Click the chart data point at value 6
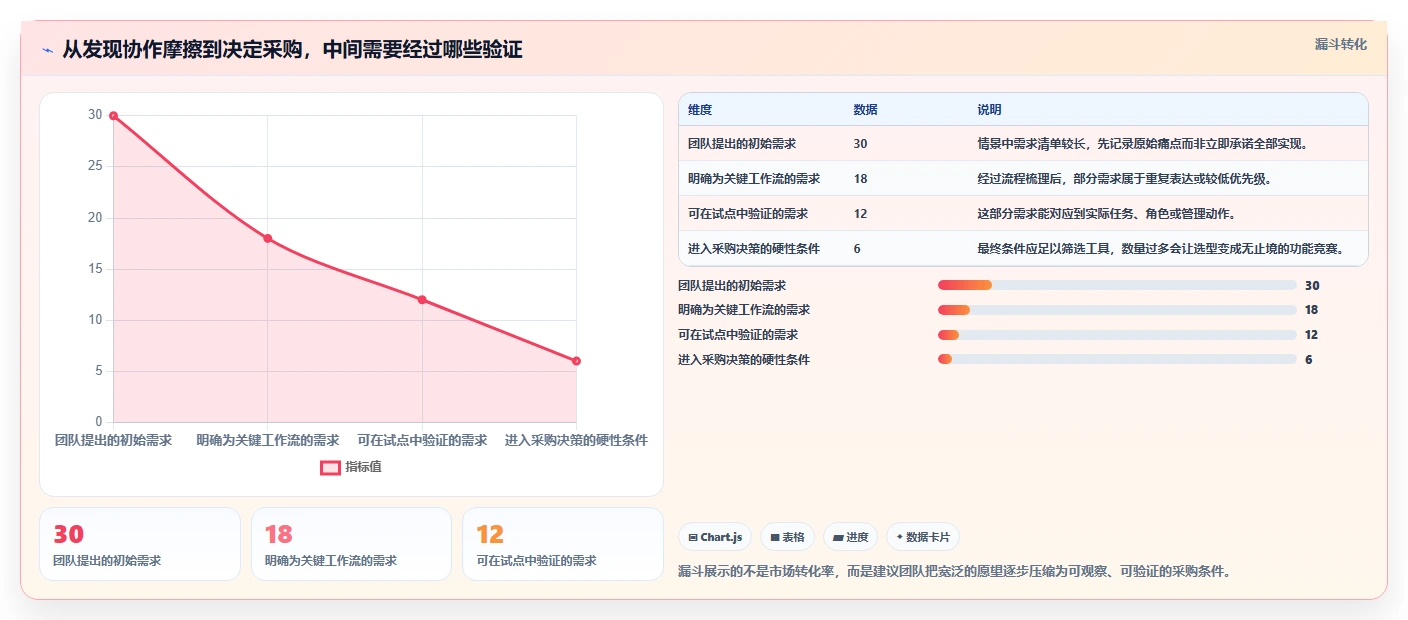 point(576,361)
